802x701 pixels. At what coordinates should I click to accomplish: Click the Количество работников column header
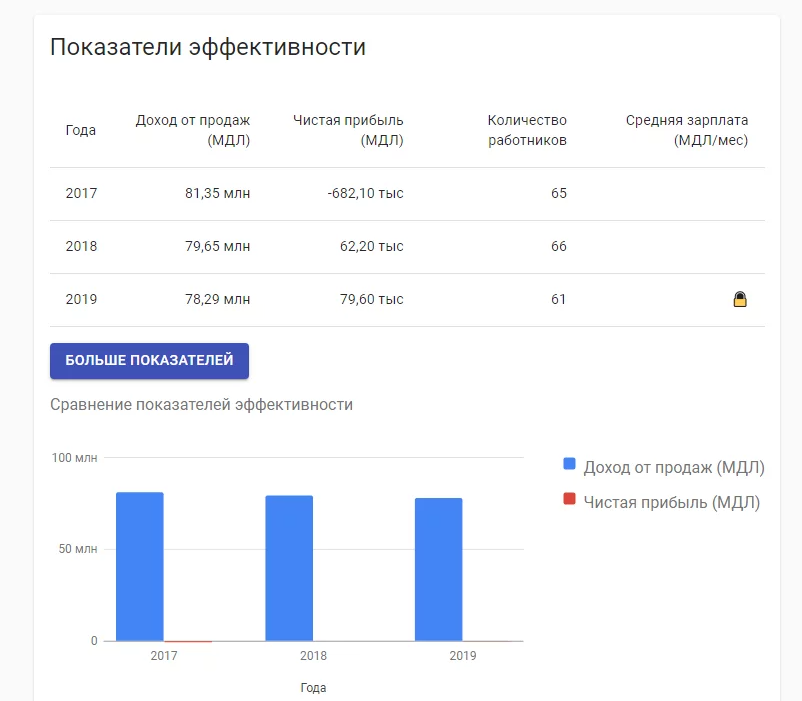tap(527, 130)
